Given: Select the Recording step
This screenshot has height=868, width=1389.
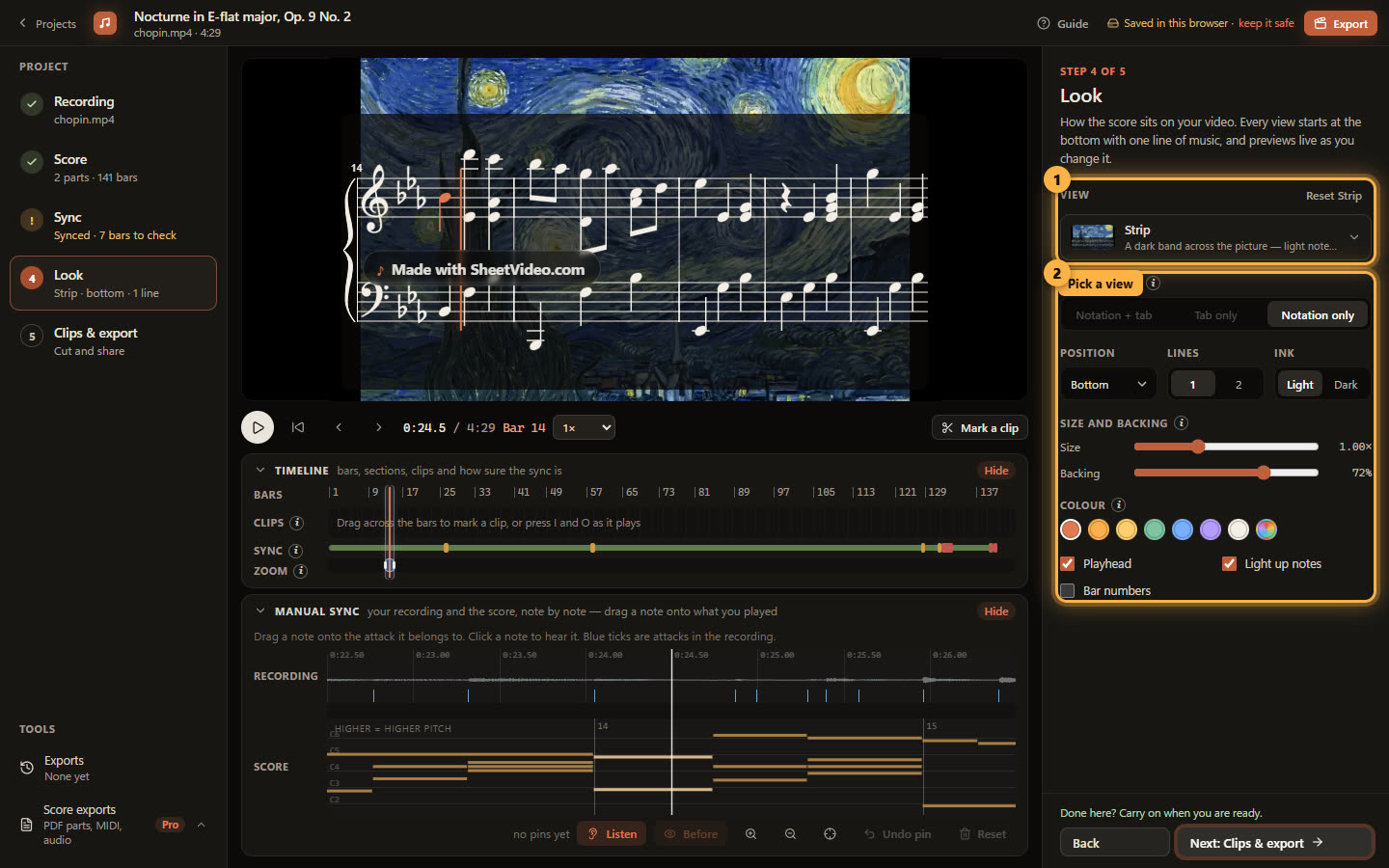Looking at the screenshot, I should (113, 109).
